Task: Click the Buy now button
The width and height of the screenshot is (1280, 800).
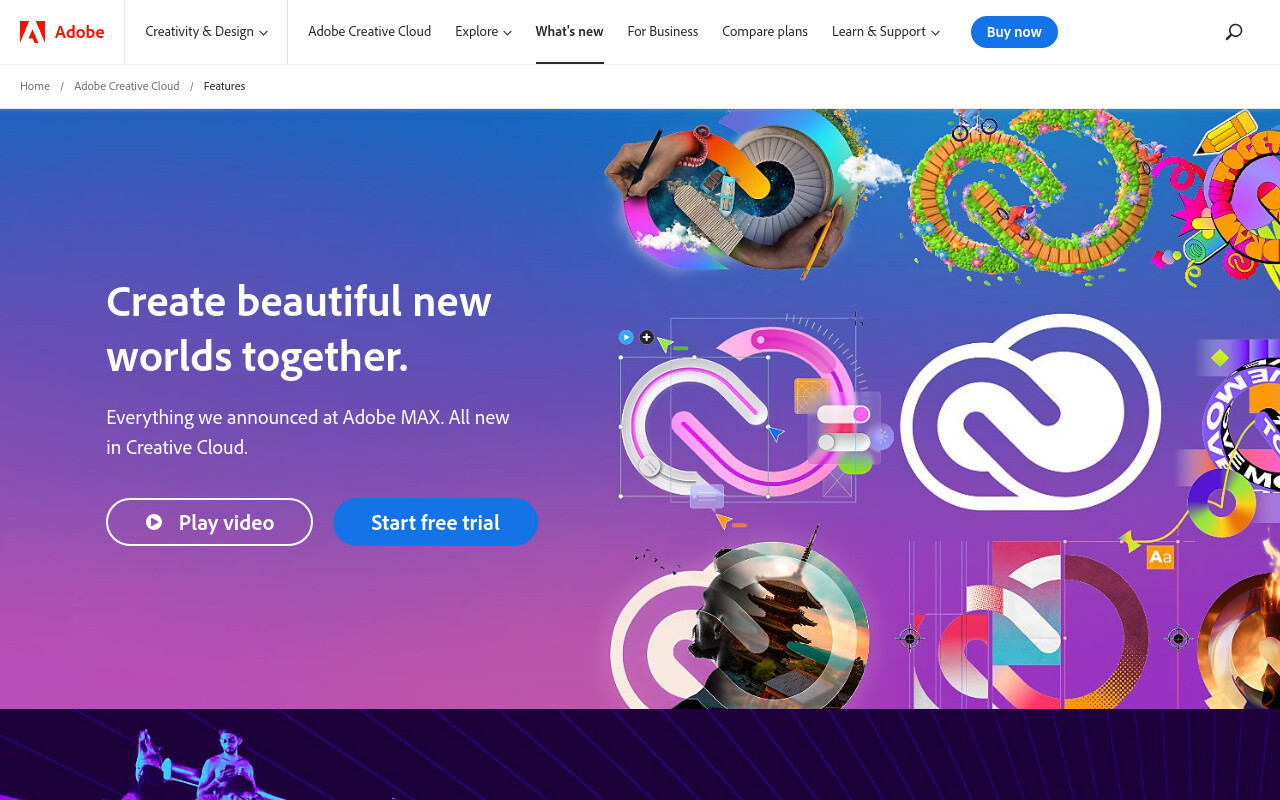Action: pos(1014,32)
